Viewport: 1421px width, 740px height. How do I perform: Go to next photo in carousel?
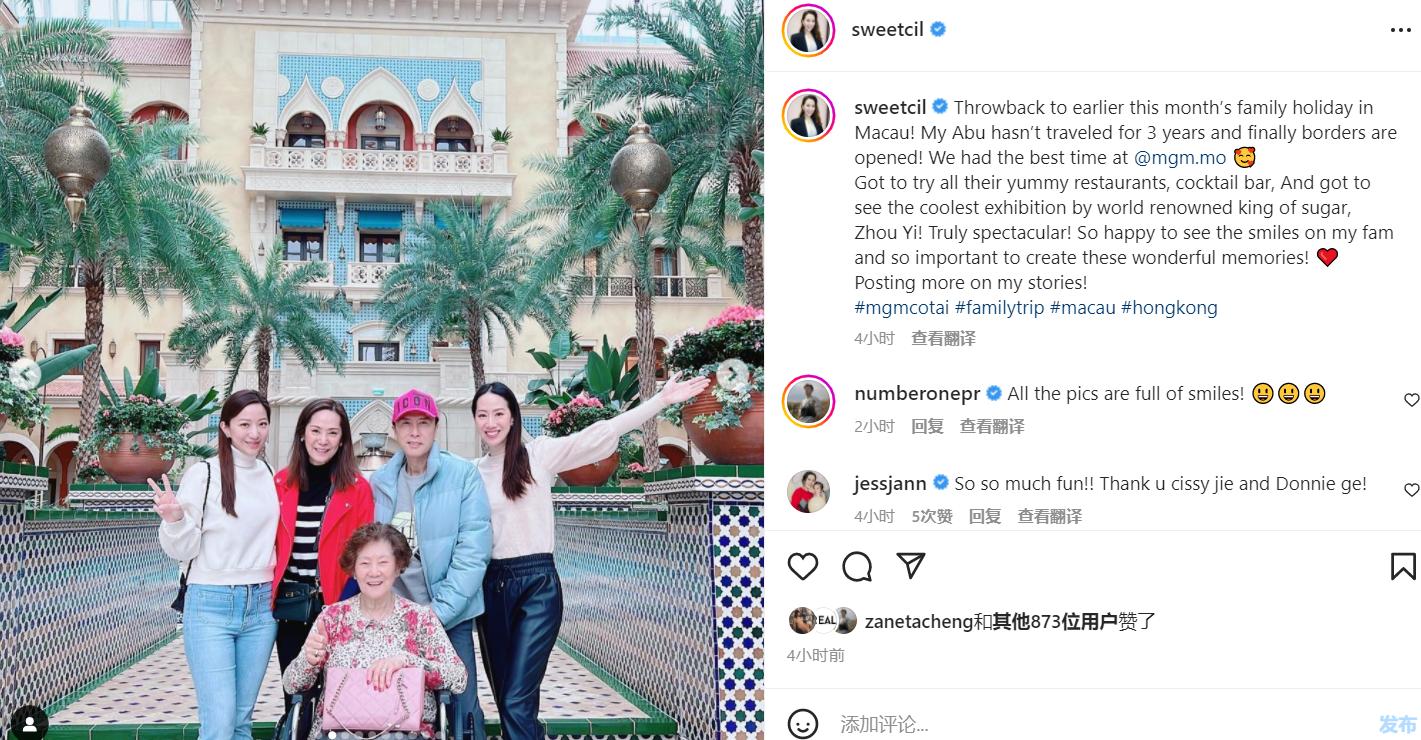(x=732, y=374)
